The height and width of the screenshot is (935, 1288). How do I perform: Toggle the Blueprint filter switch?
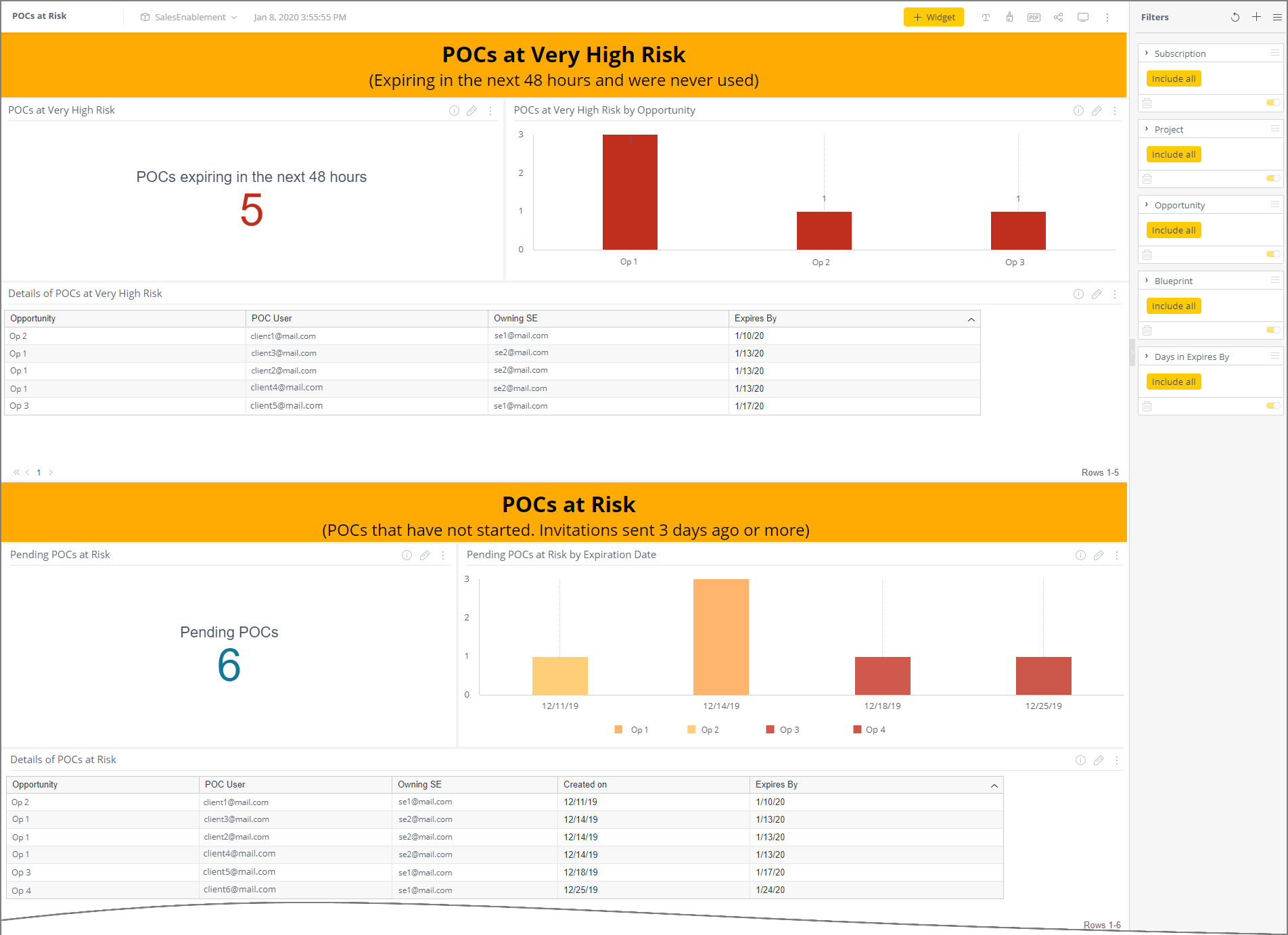click(1273, 330)
